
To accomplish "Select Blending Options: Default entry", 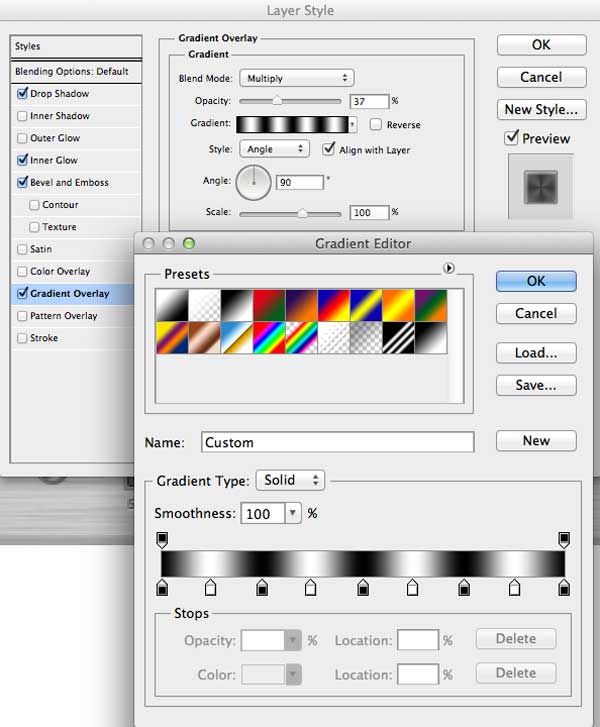I will [x=76, y=71].
